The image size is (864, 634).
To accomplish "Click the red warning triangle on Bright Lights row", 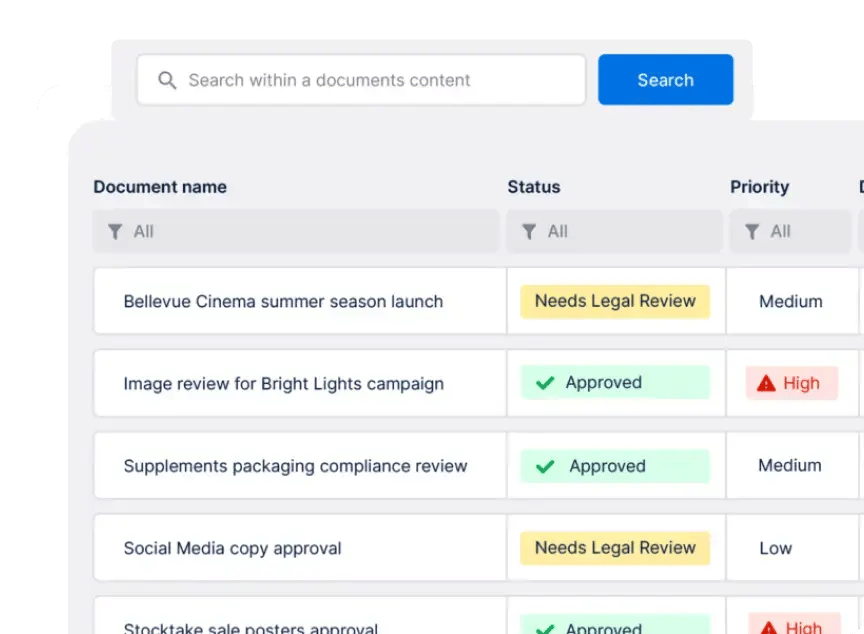I will tap(766, 383).
